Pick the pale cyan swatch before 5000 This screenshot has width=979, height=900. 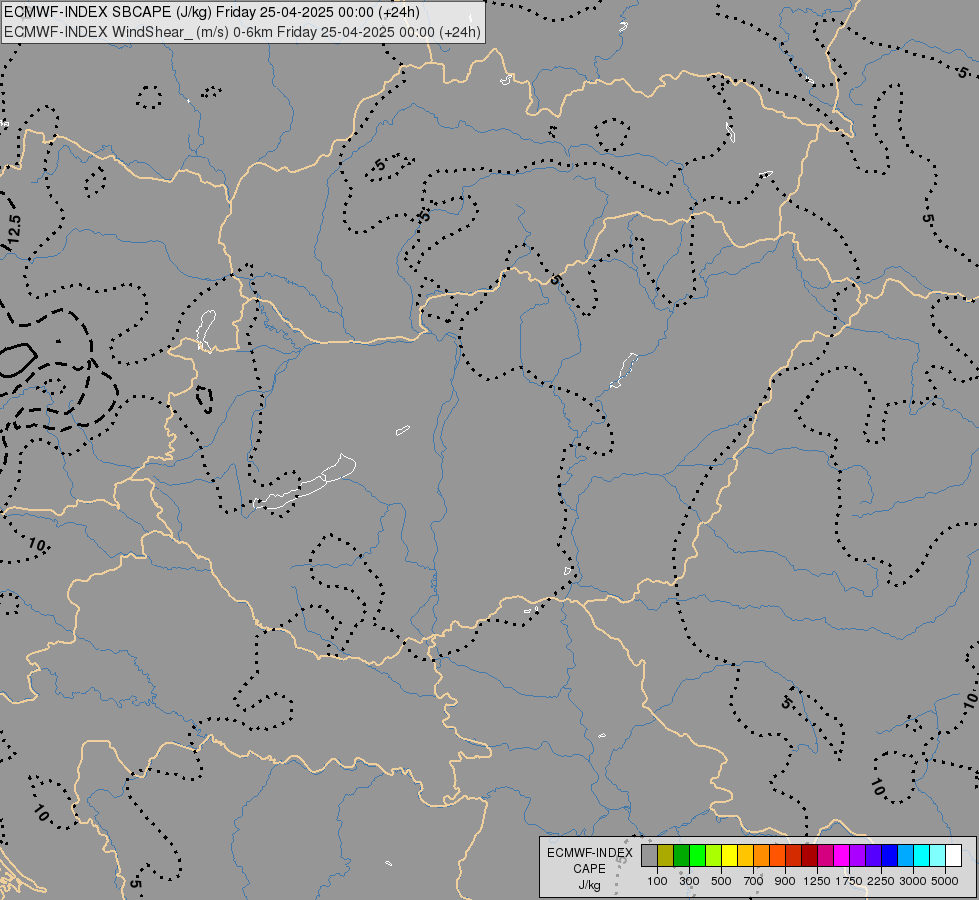937,856
